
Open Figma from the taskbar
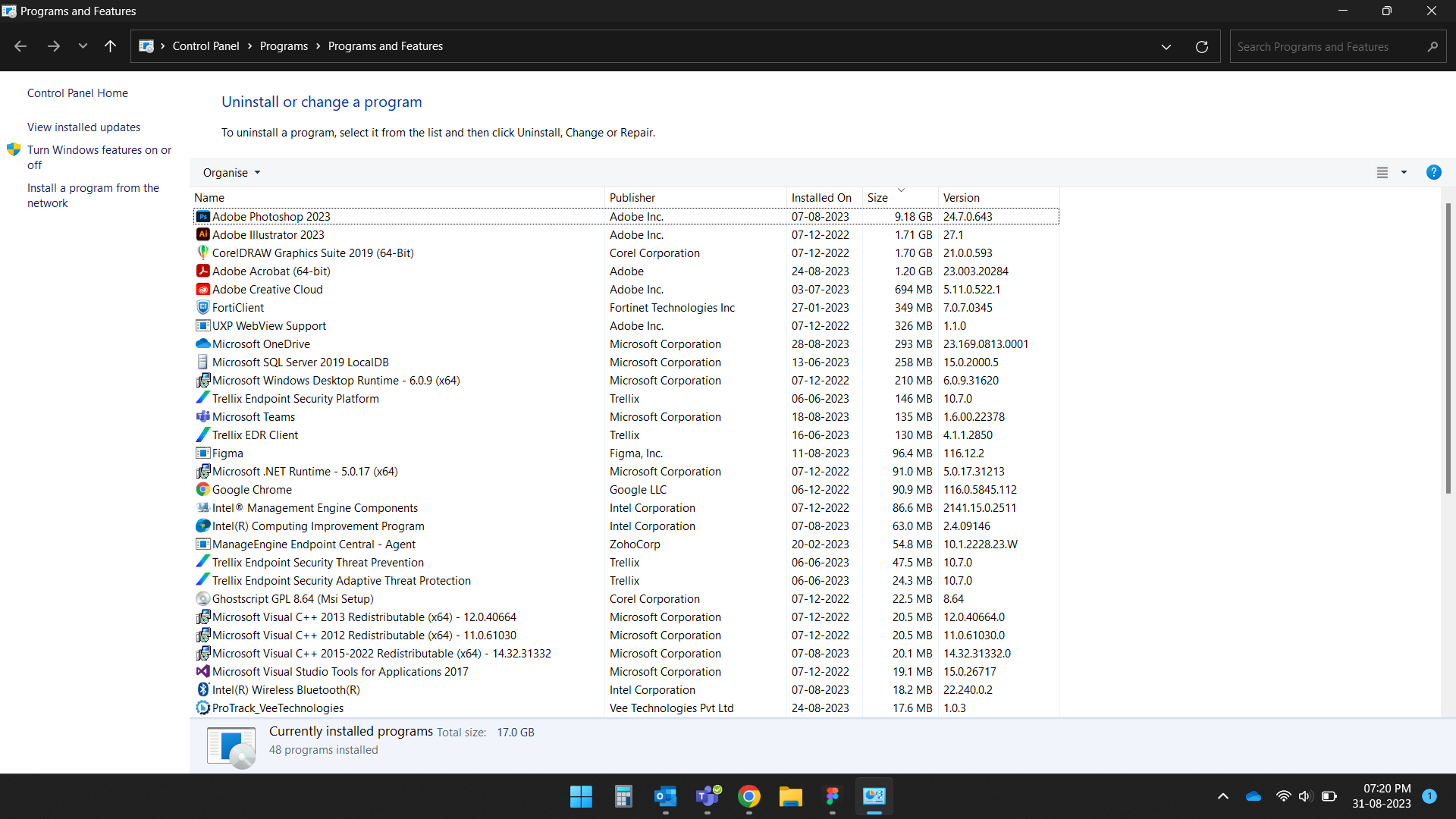click(x=832, y=797)
